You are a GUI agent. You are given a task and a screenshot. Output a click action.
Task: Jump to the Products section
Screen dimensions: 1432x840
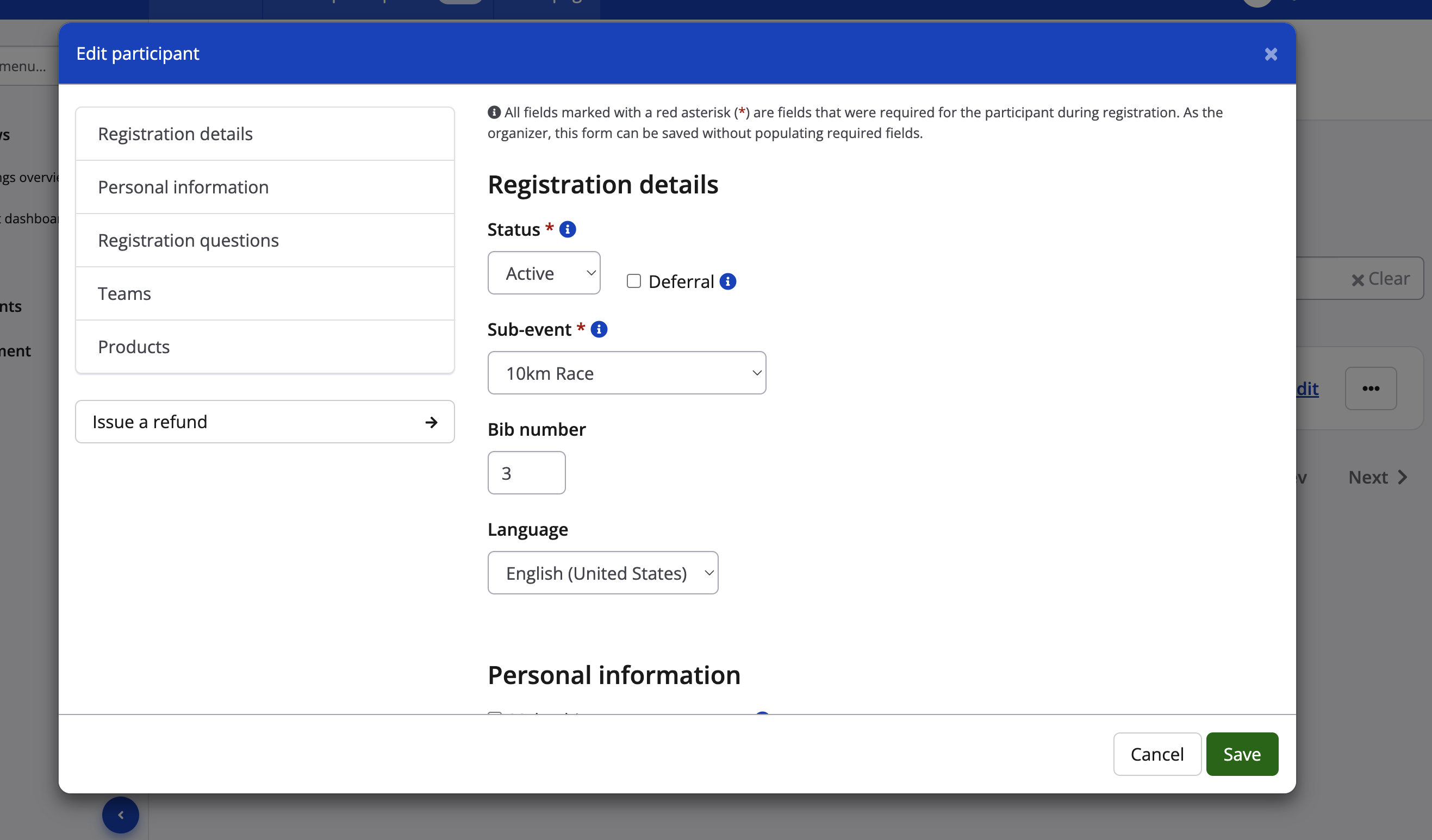click(265, 347)
